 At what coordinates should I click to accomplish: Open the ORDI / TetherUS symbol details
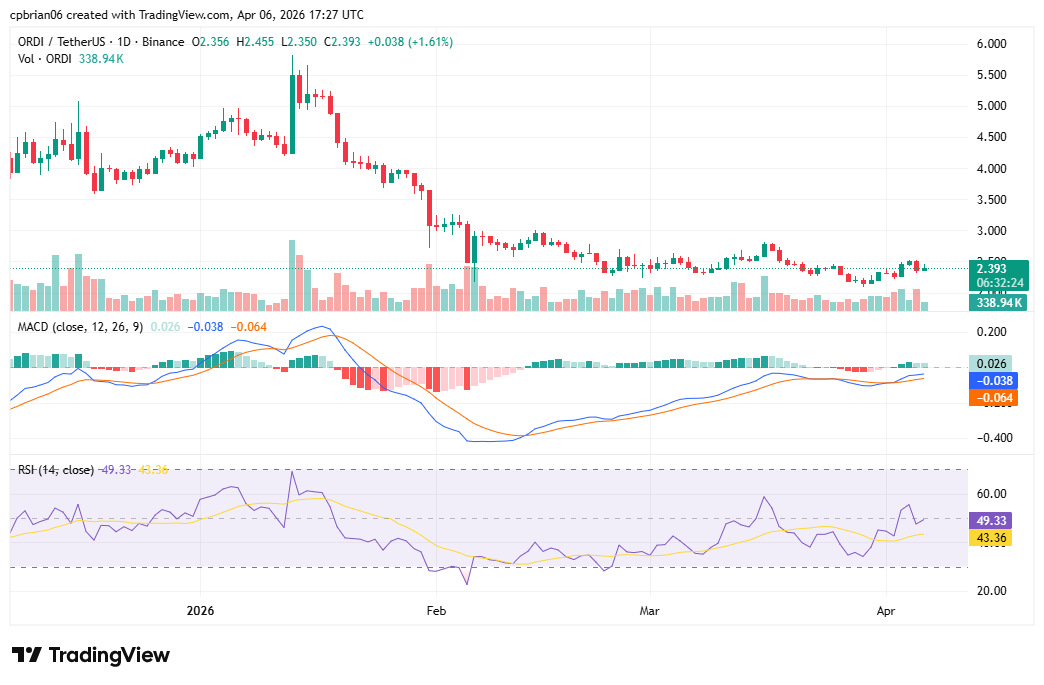(60, 43)
